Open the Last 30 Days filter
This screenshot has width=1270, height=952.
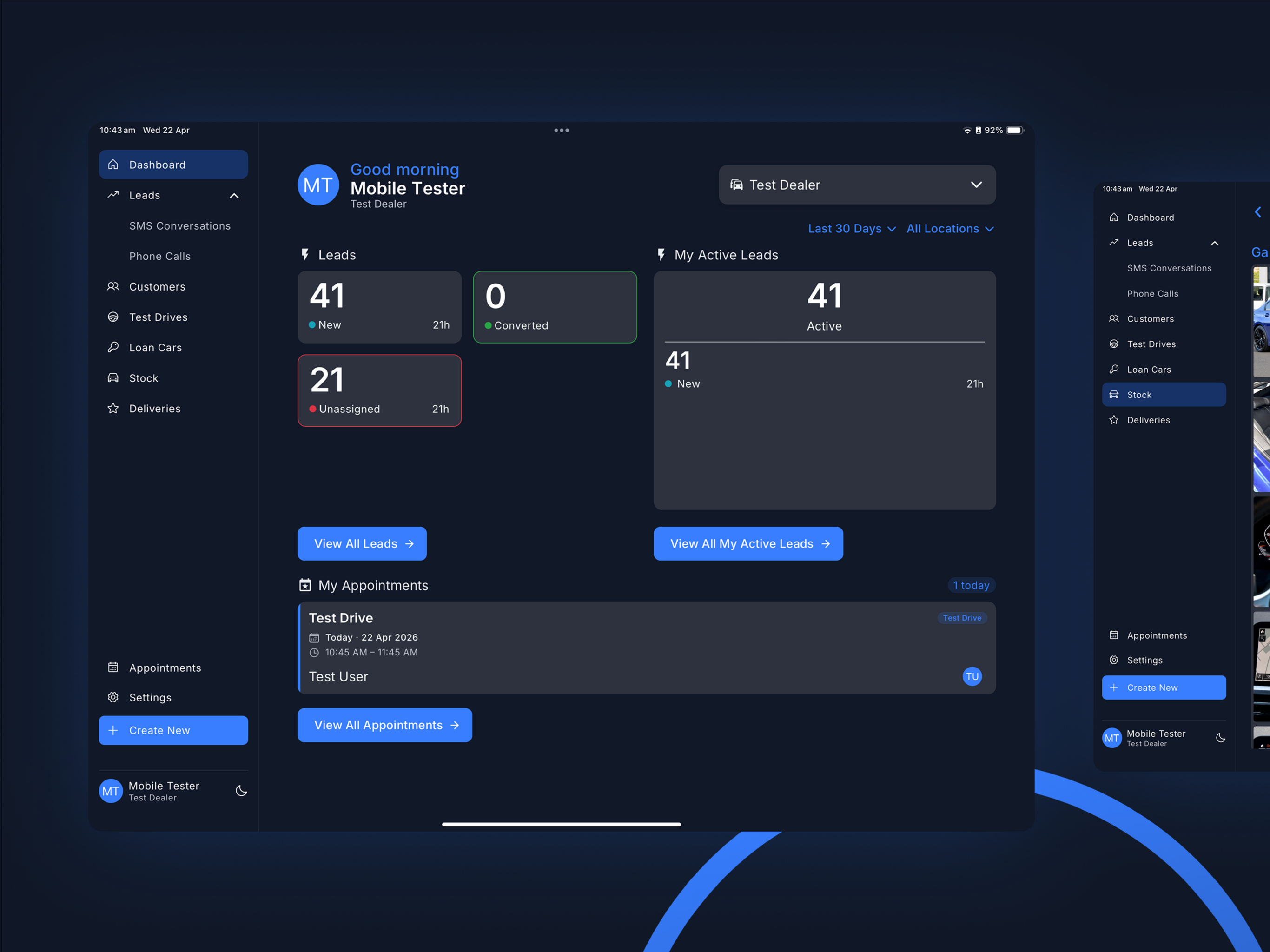[x=852, y=229]
